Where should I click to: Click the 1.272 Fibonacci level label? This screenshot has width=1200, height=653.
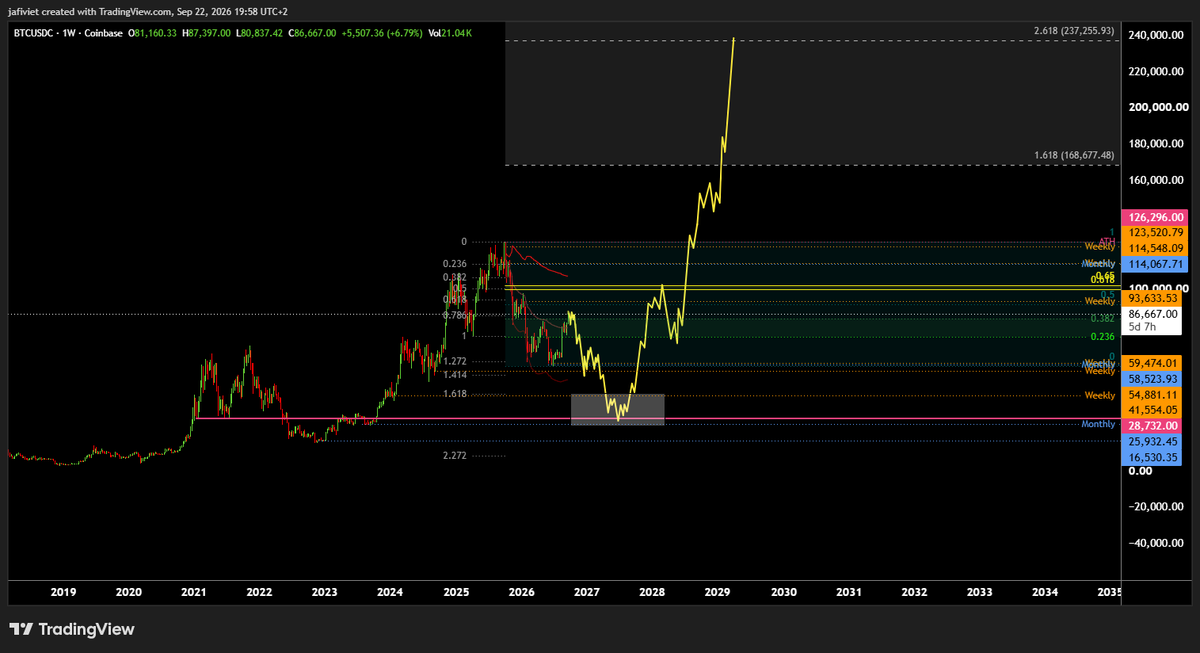(x=454, y=361)
